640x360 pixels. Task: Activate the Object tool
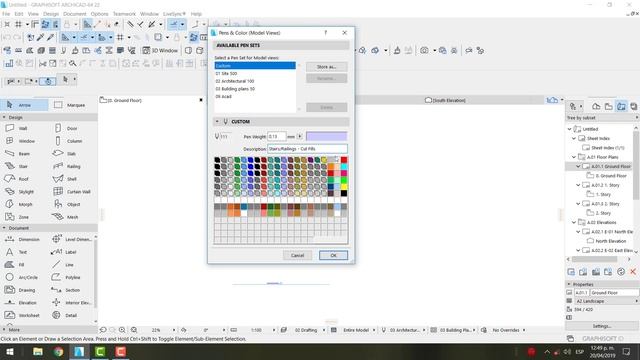67,204
